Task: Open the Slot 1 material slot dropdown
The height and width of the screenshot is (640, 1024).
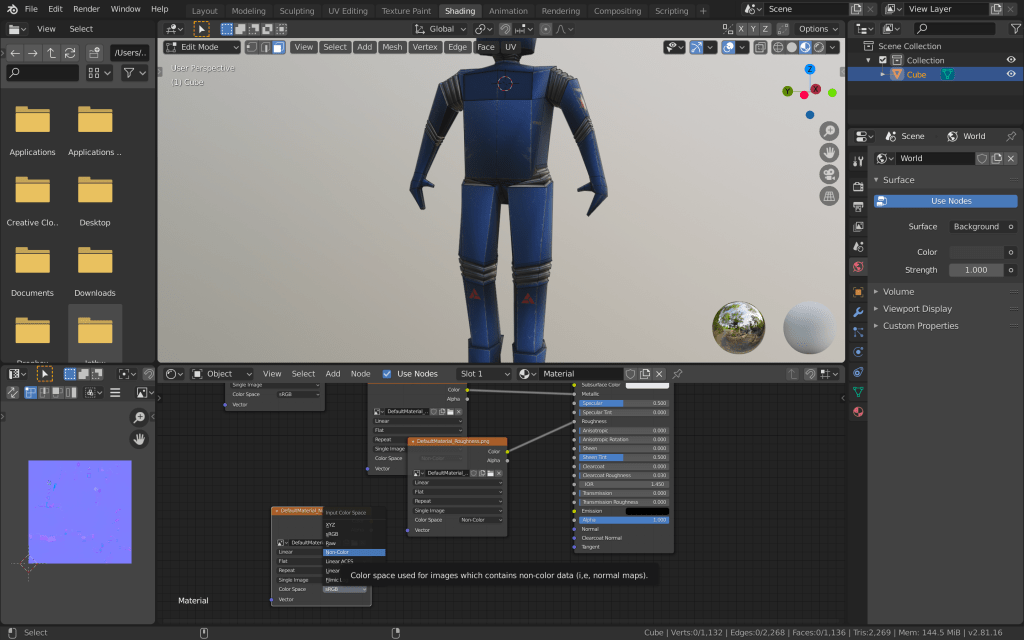Action: pyautogui.click(x=484, y=374)
